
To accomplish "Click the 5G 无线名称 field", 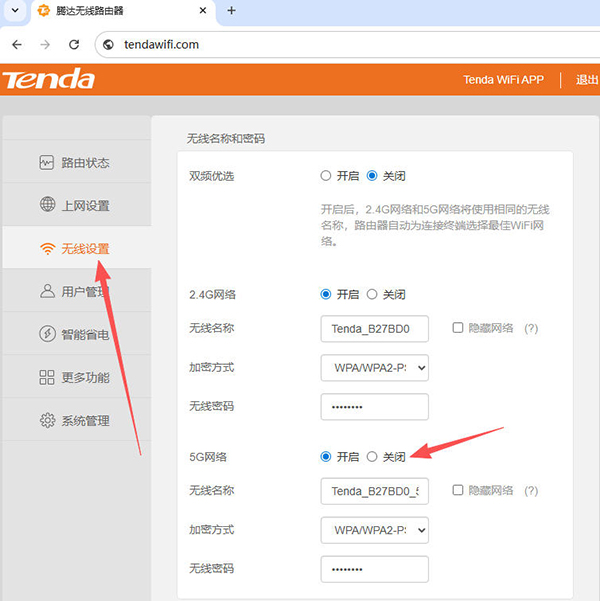I will [x=375, y=491].
